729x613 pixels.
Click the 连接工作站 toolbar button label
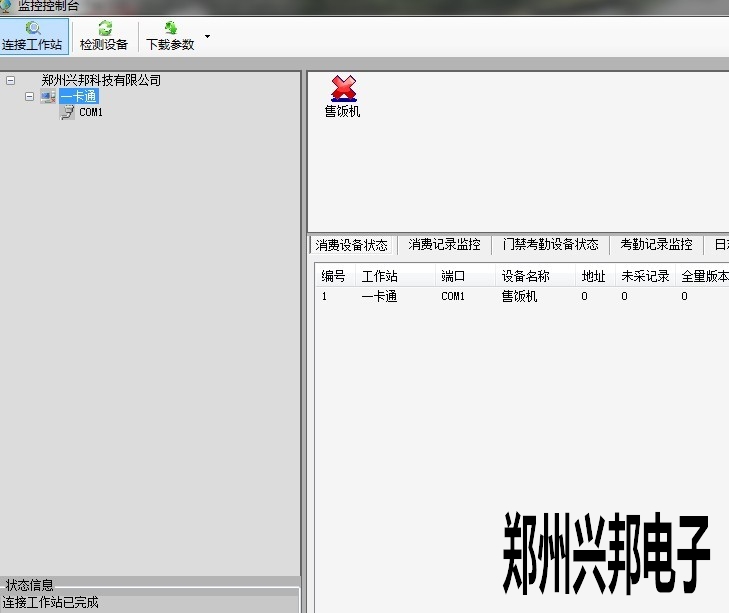pos(32,45)
